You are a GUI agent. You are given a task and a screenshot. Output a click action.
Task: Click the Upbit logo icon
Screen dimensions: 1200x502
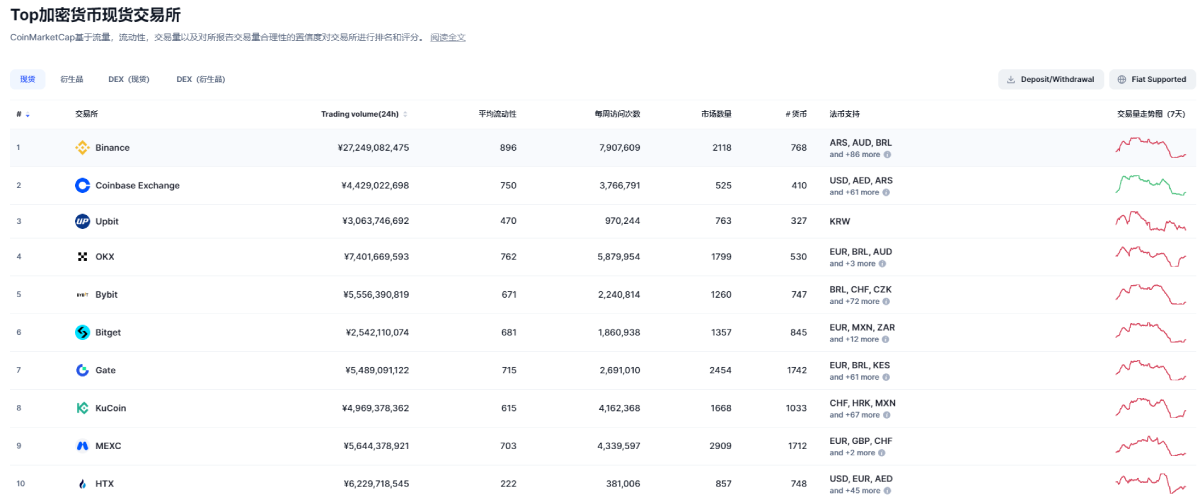83,222
